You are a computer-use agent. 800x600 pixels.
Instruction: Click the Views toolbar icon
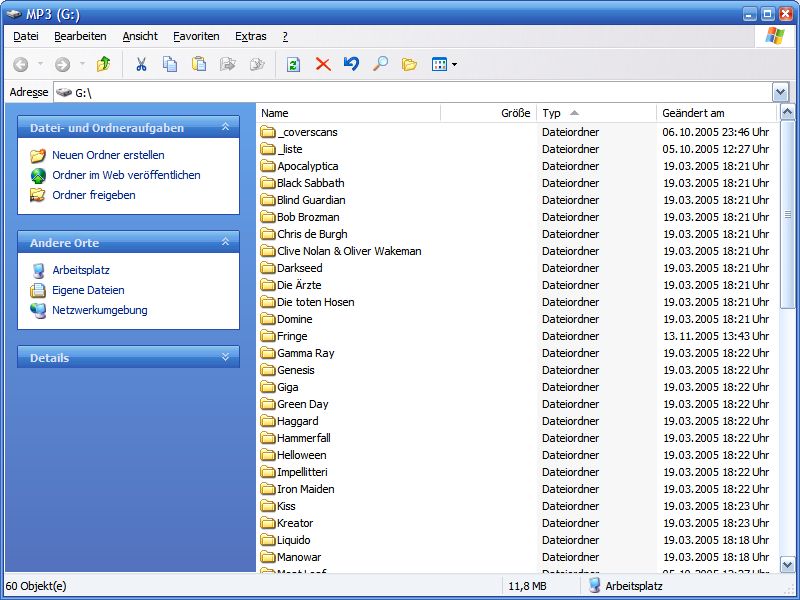439,64
